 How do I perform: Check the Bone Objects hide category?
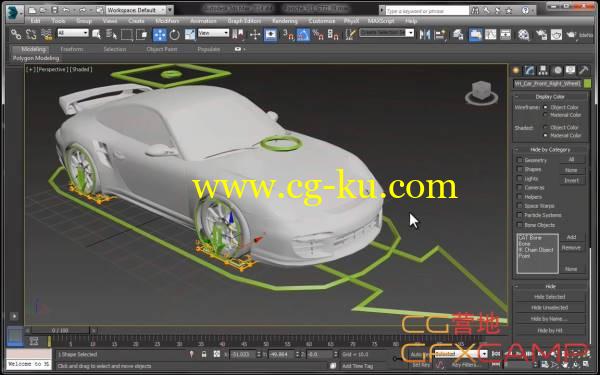click(520, 225)
